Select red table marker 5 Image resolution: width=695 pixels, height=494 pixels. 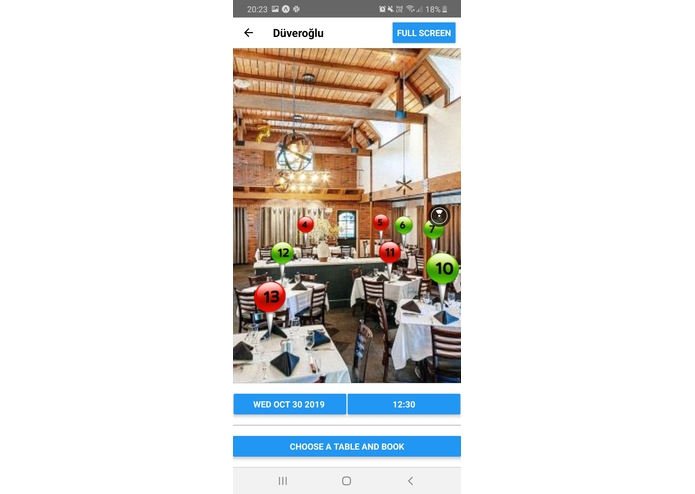(x=381, y=222)
